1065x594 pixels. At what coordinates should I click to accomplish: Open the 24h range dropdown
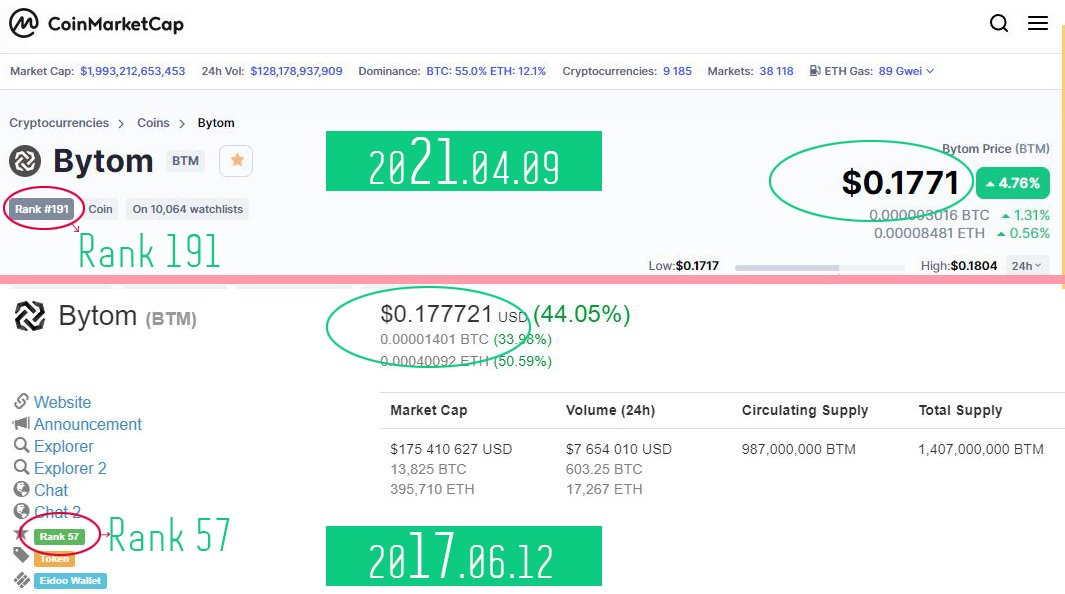[x=1027, y=265]
